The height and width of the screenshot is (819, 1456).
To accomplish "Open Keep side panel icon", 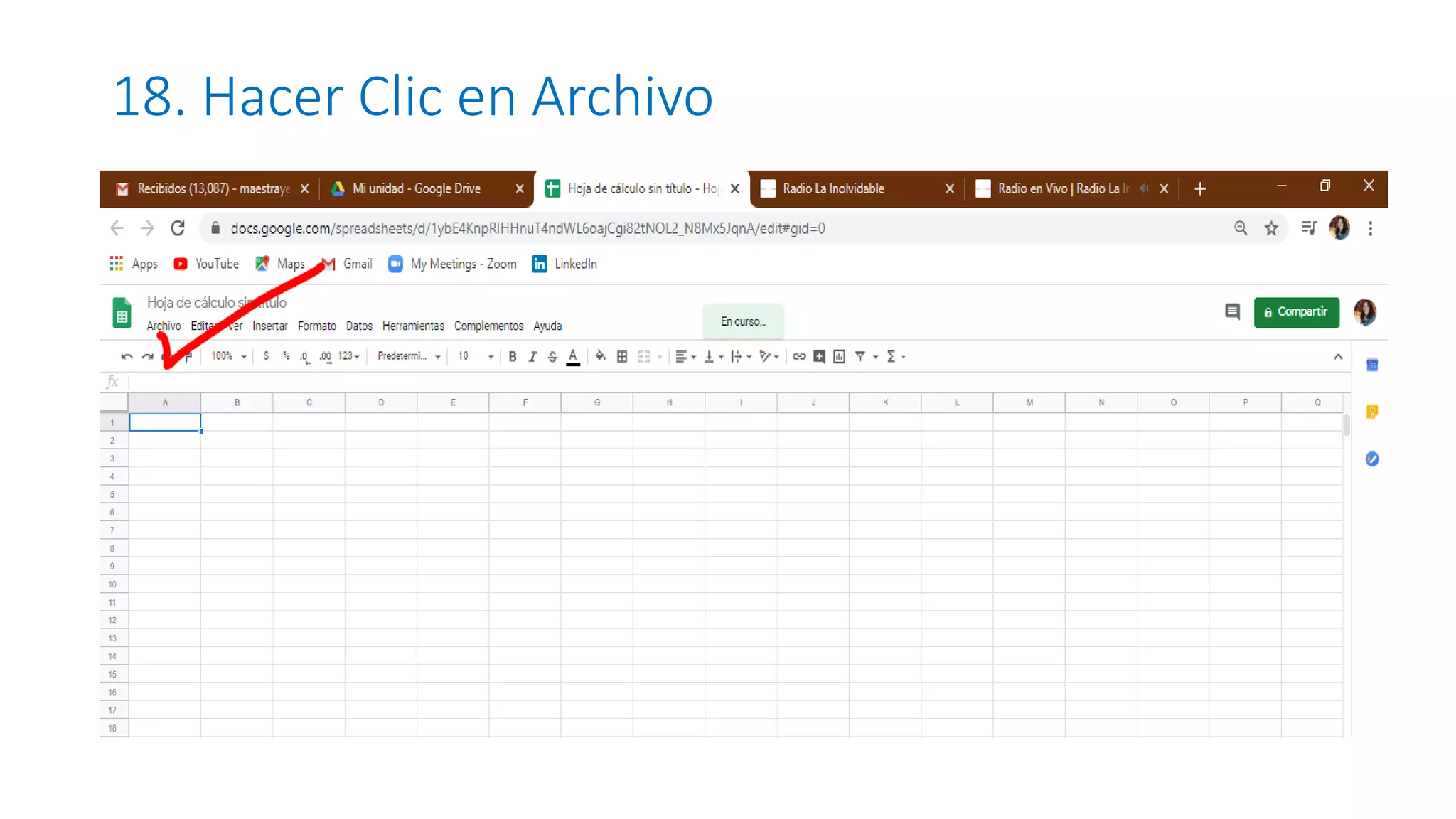I will pos(1372,412).
